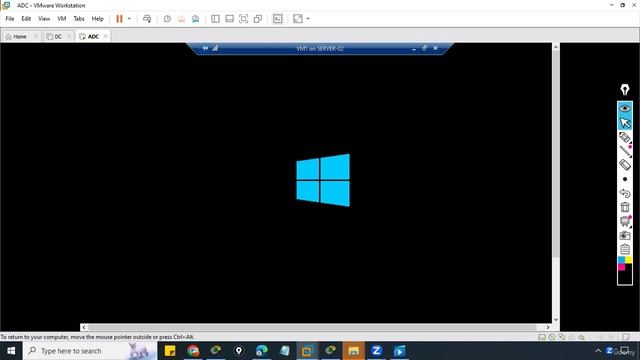Toggle the eye visibility annotation tool
The height and width of the screenshot is (360, 640).
click(625, 109)
